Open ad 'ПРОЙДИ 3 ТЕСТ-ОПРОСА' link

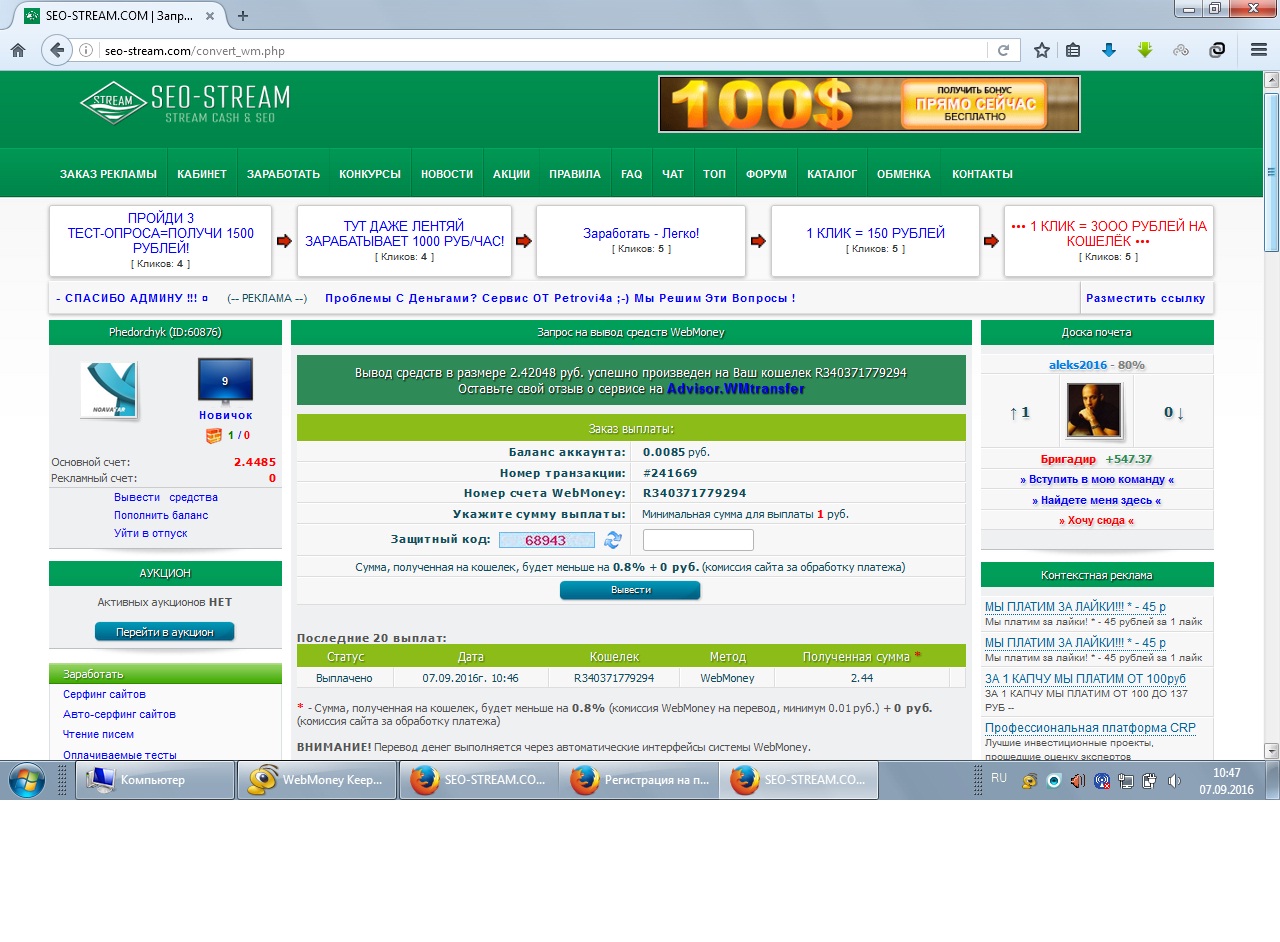[x=160, y=233]
